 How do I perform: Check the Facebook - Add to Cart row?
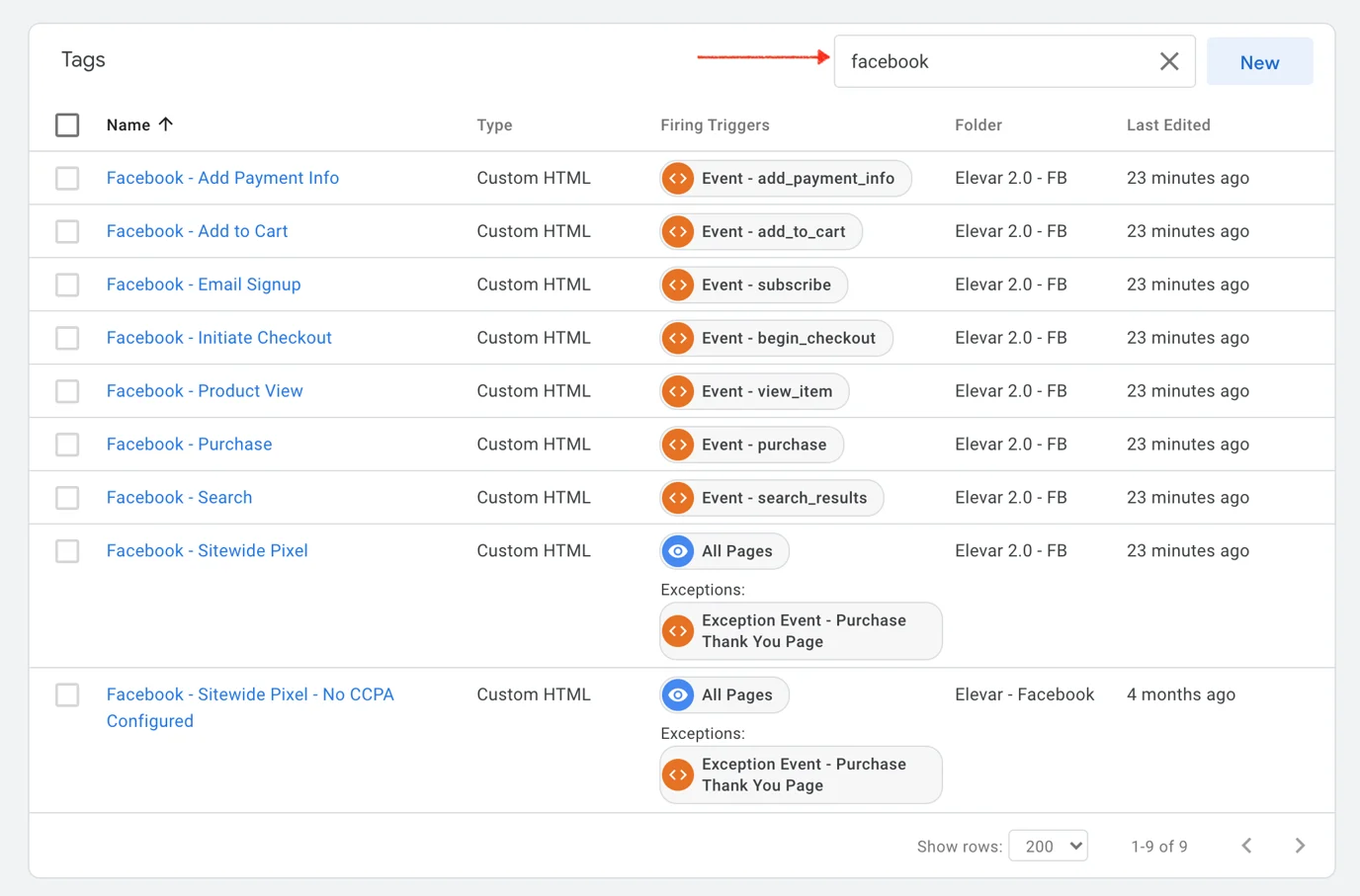[x=67, y=231]
